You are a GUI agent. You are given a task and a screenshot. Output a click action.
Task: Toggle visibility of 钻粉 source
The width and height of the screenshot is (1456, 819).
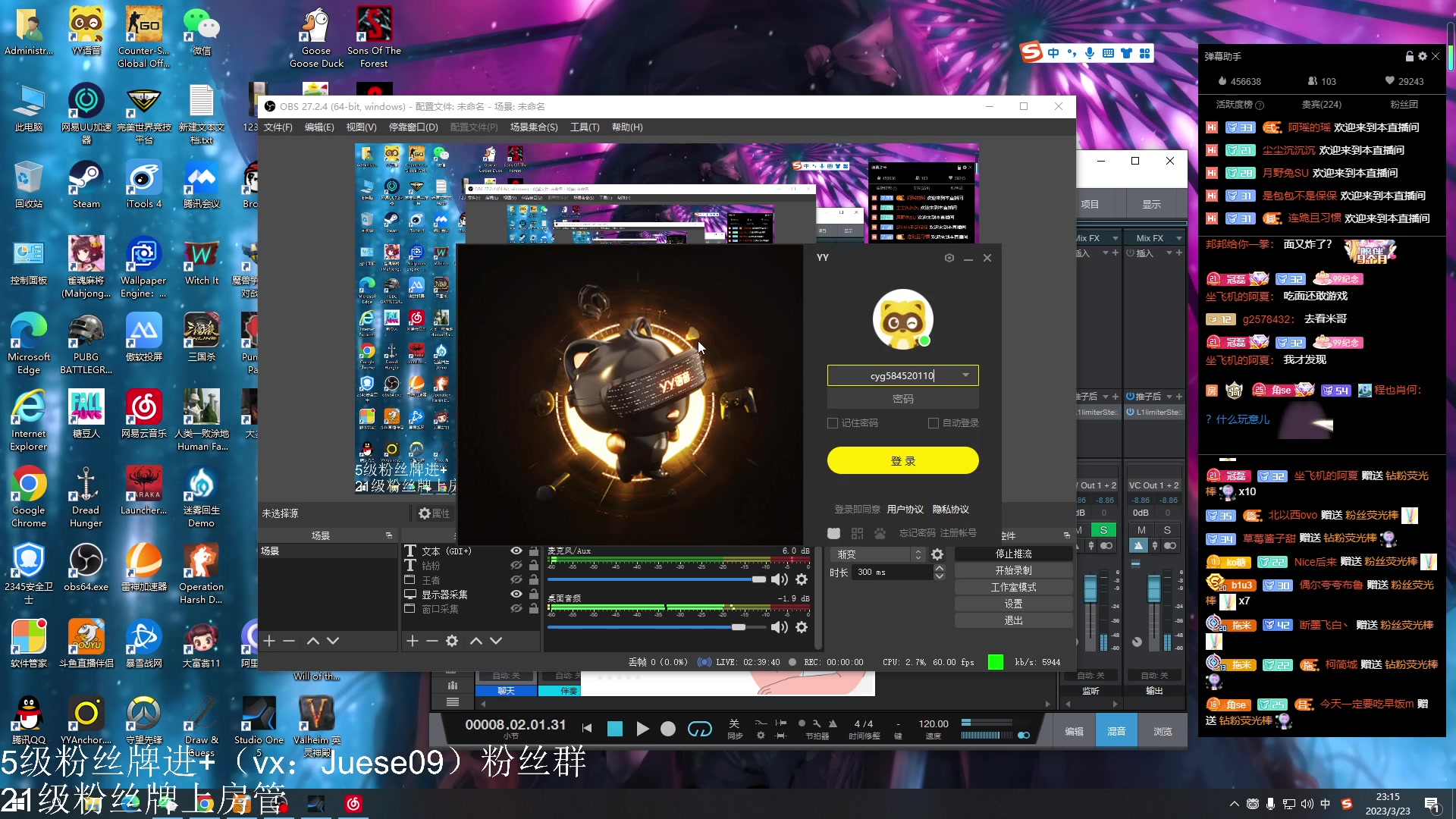[516, 566]
